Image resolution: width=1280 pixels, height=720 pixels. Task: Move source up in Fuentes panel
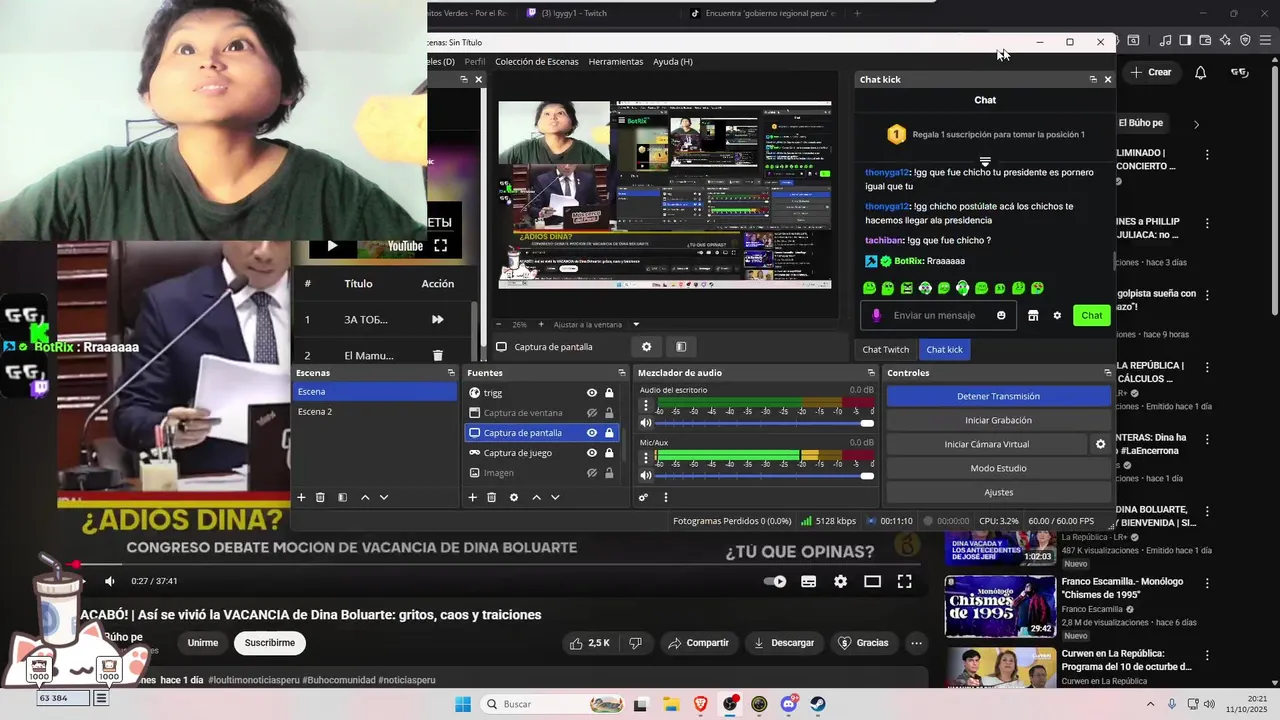(x=537, y=497)
